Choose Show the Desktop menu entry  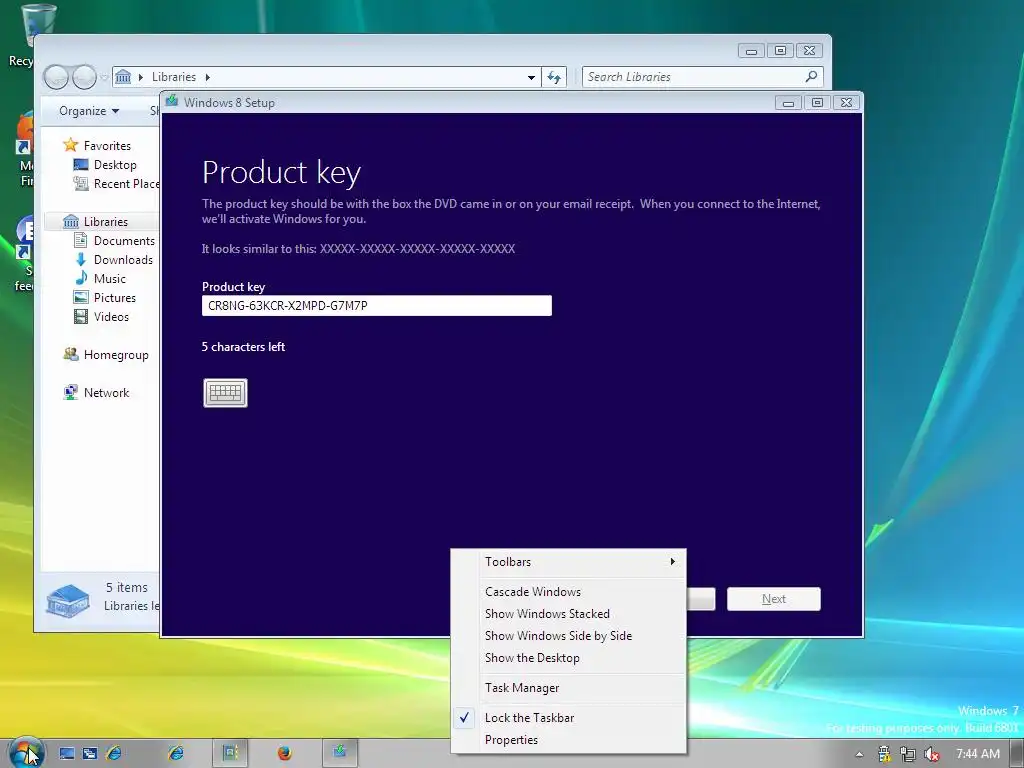[x=568, y=658]
